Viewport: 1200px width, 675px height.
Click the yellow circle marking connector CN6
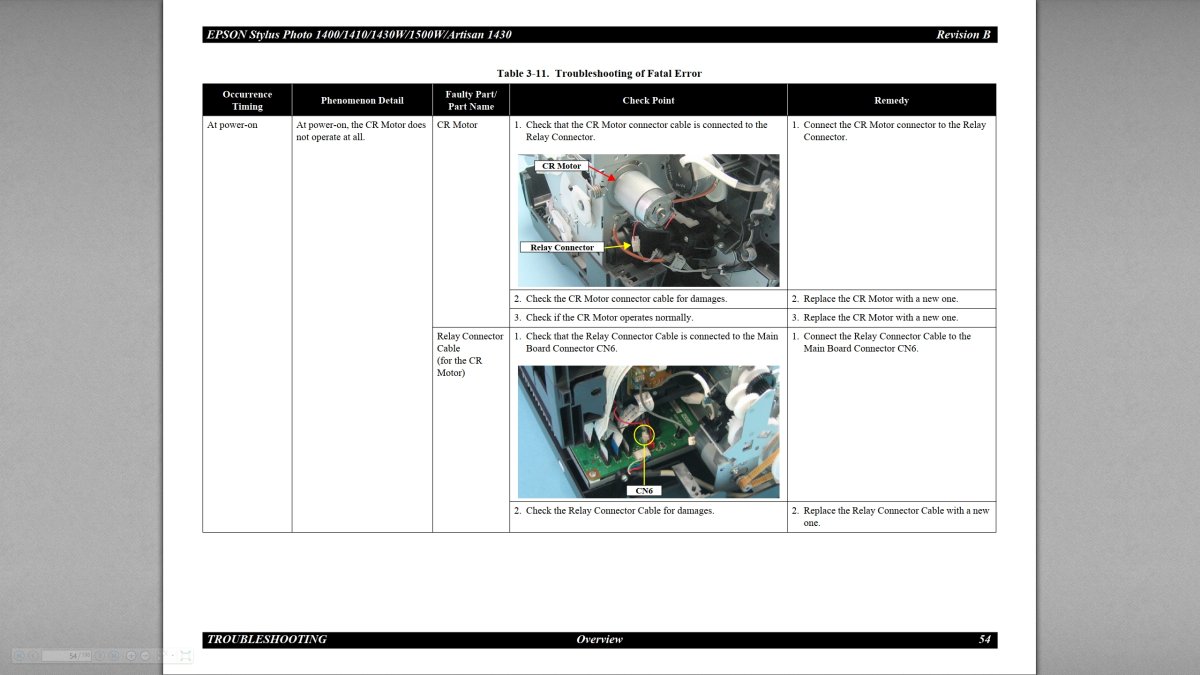[x=644, y=436]
